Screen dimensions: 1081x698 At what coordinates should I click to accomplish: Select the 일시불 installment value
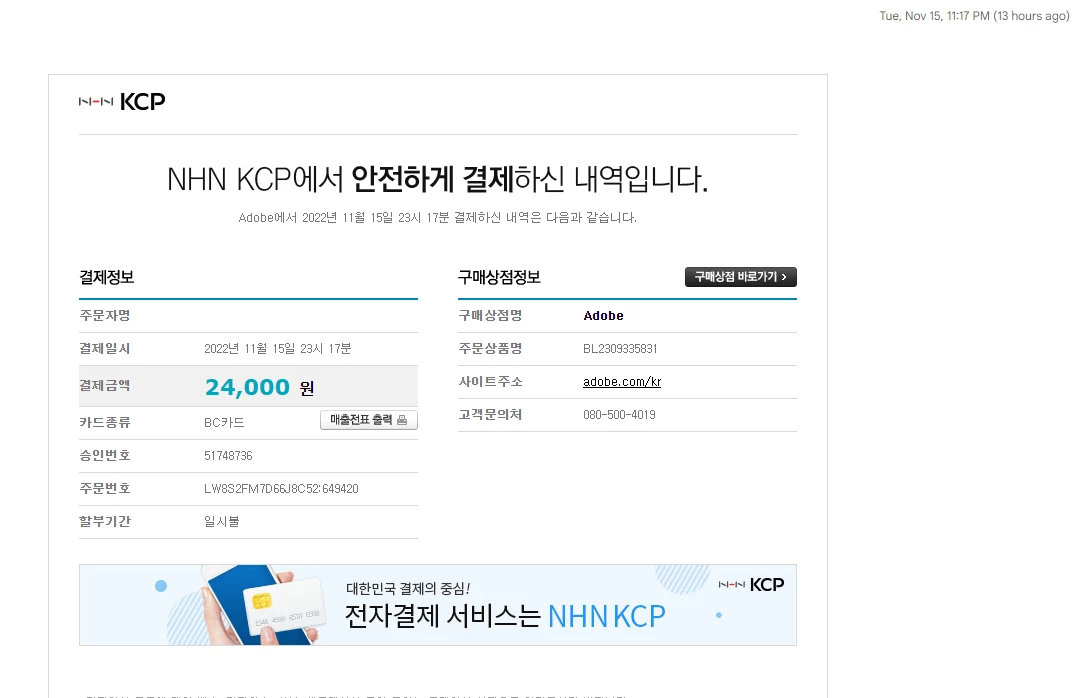[222, 521]
